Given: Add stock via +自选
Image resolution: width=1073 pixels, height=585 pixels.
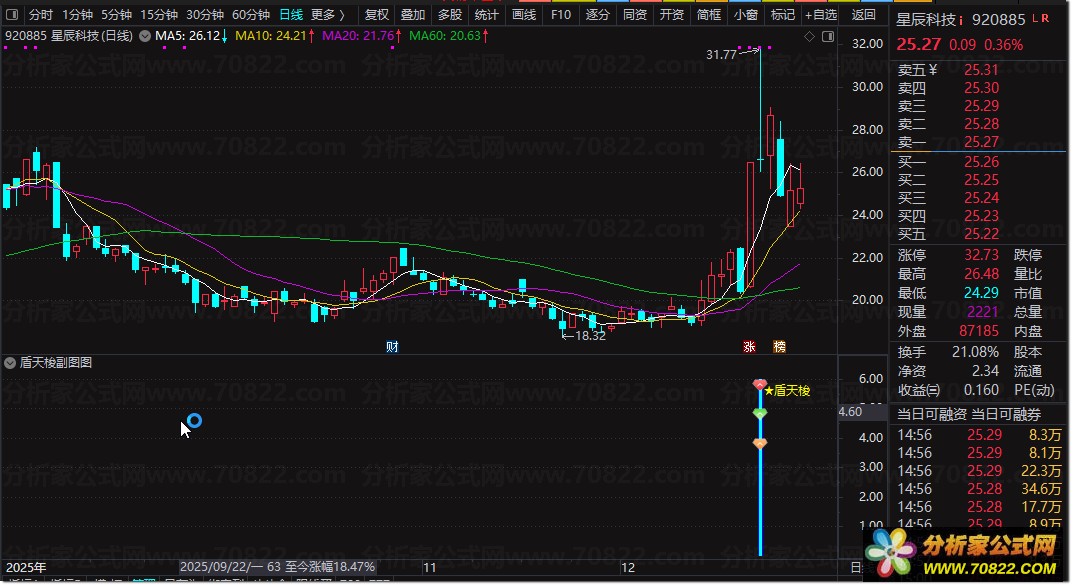Looking at the screenshot, I should pos(820,14).
